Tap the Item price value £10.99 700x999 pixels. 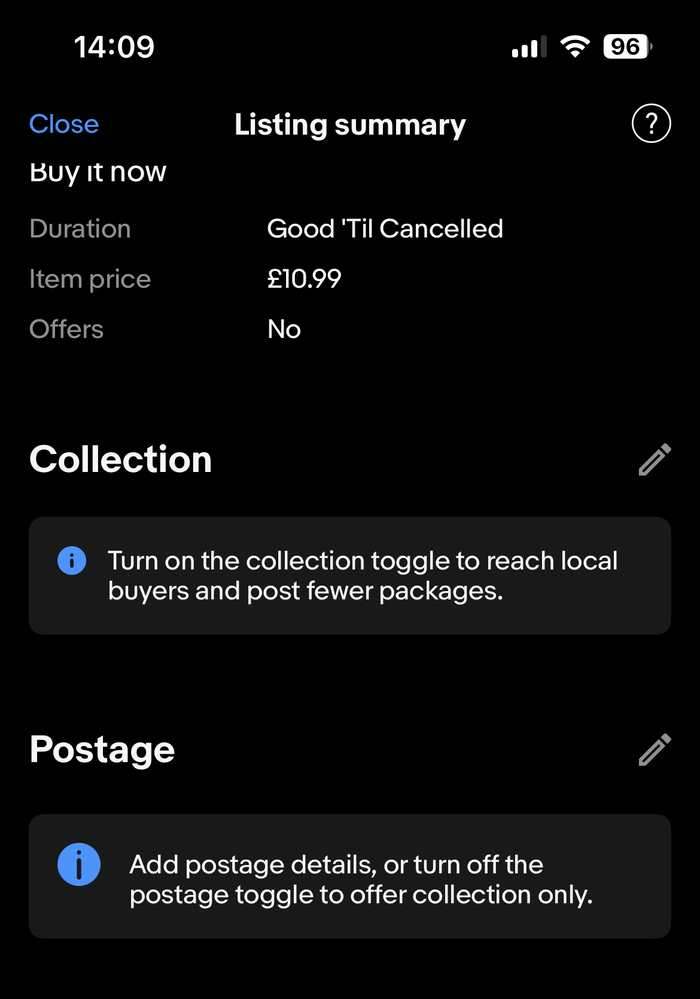pos(304,278)
